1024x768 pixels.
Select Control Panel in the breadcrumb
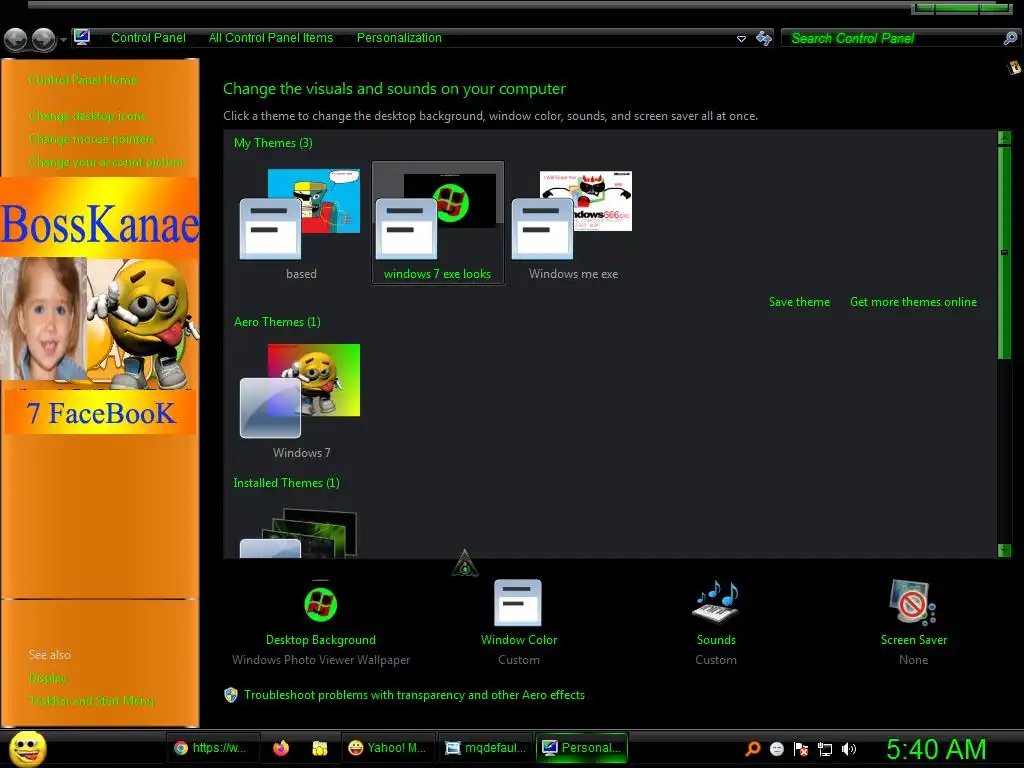pyautogui.click(x=148, y=38)
